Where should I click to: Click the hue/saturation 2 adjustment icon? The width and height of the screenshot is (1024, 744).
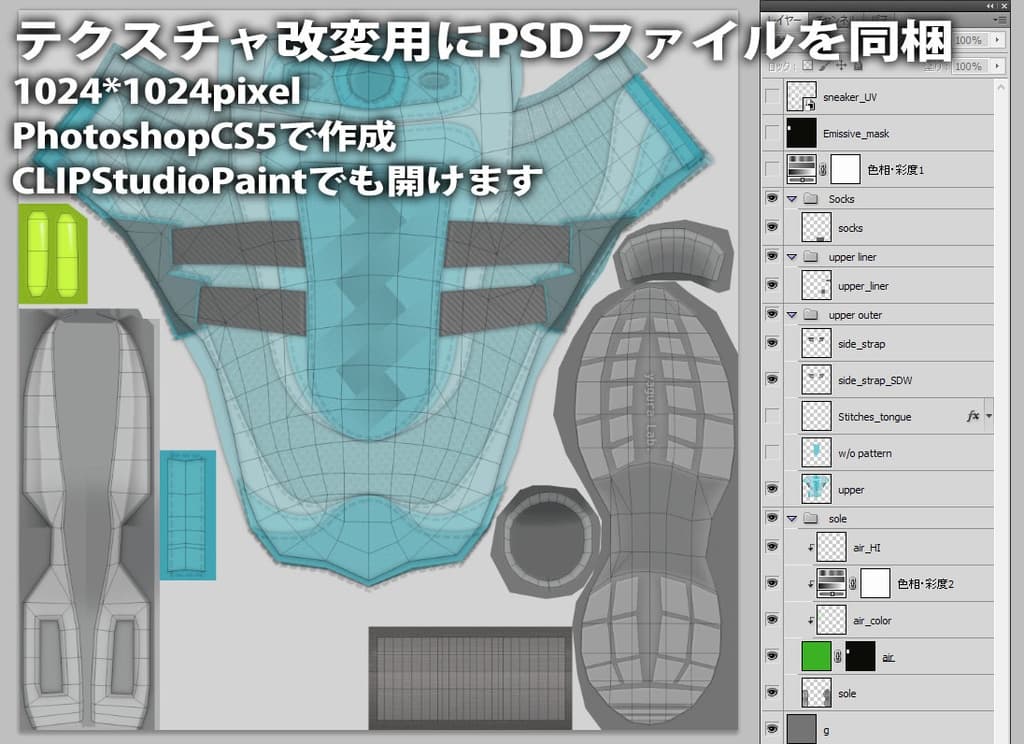[x=832, y=583]
